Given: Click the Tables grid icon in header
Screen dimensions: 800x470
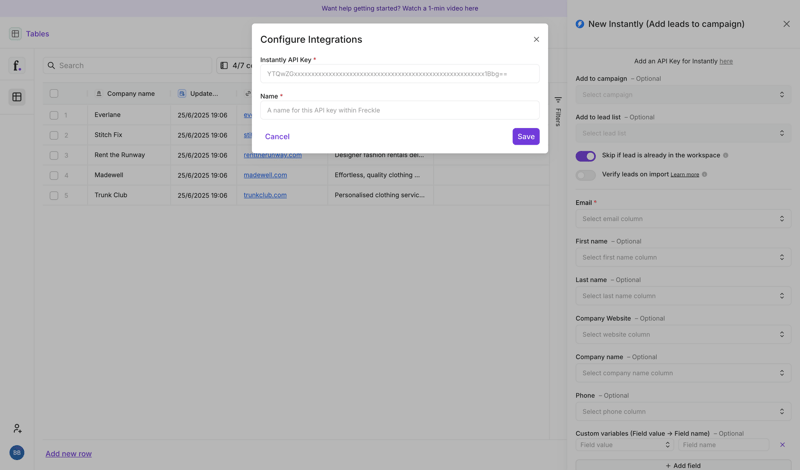Looking at the screenshot, I should [15, 34].
